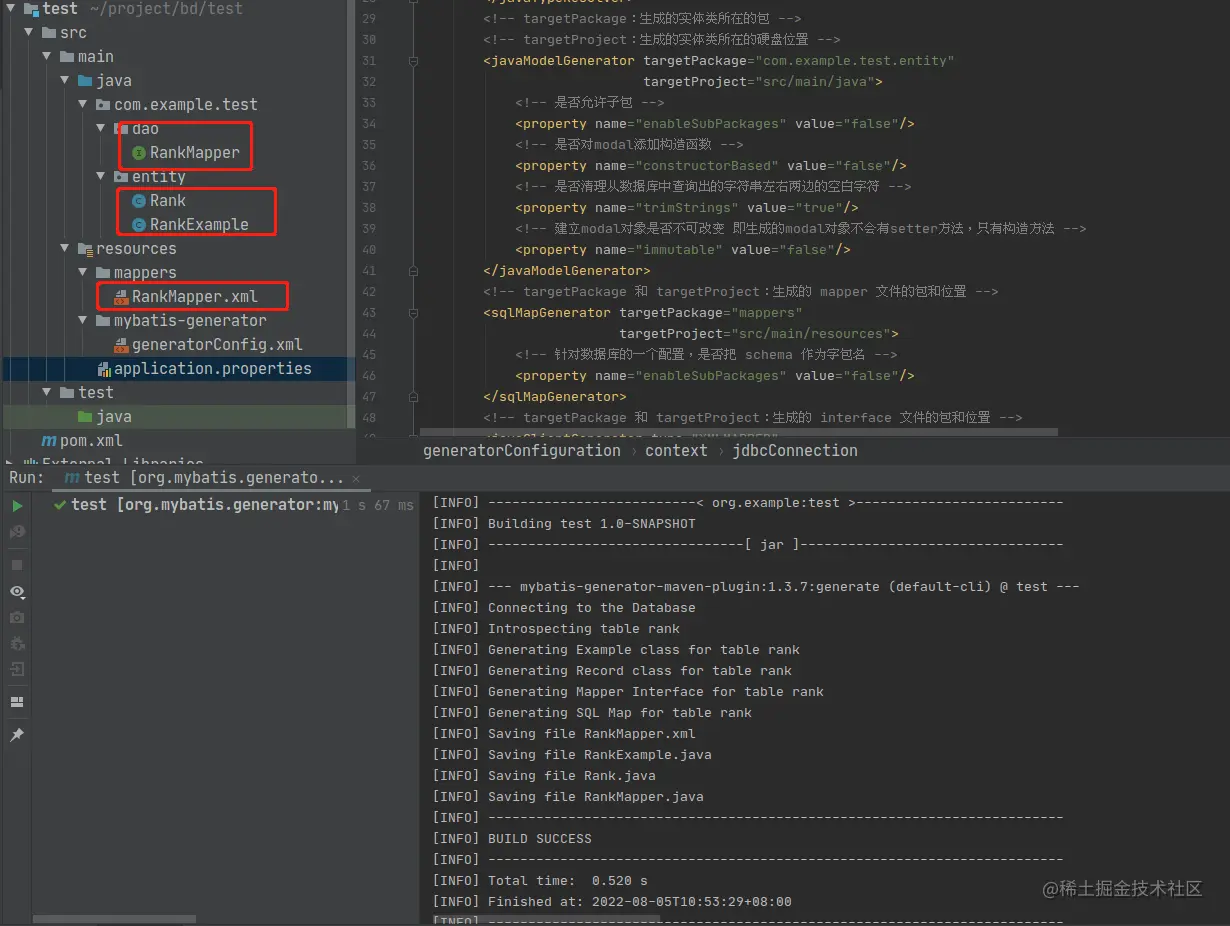Click "Saving file RankMapper.xml" console line
1230x926 pixels.
592,733
